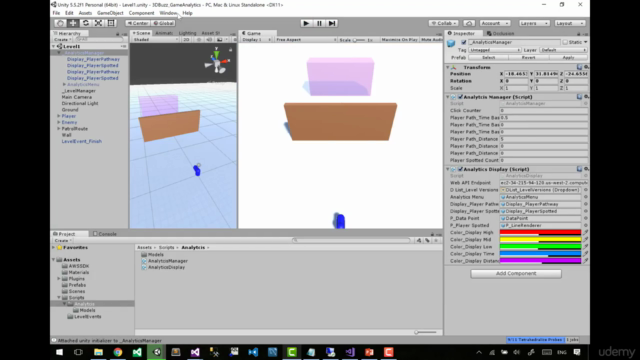Open Task View on the taskbar
Image resolution: width=640 pixels, height=360 pixels.
(78, 352)
